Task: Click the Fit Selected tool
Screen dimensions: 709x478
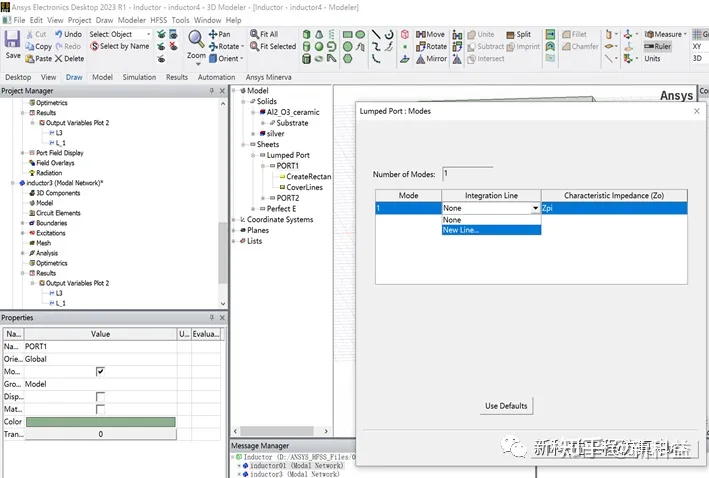Action: tap(273, 47)
